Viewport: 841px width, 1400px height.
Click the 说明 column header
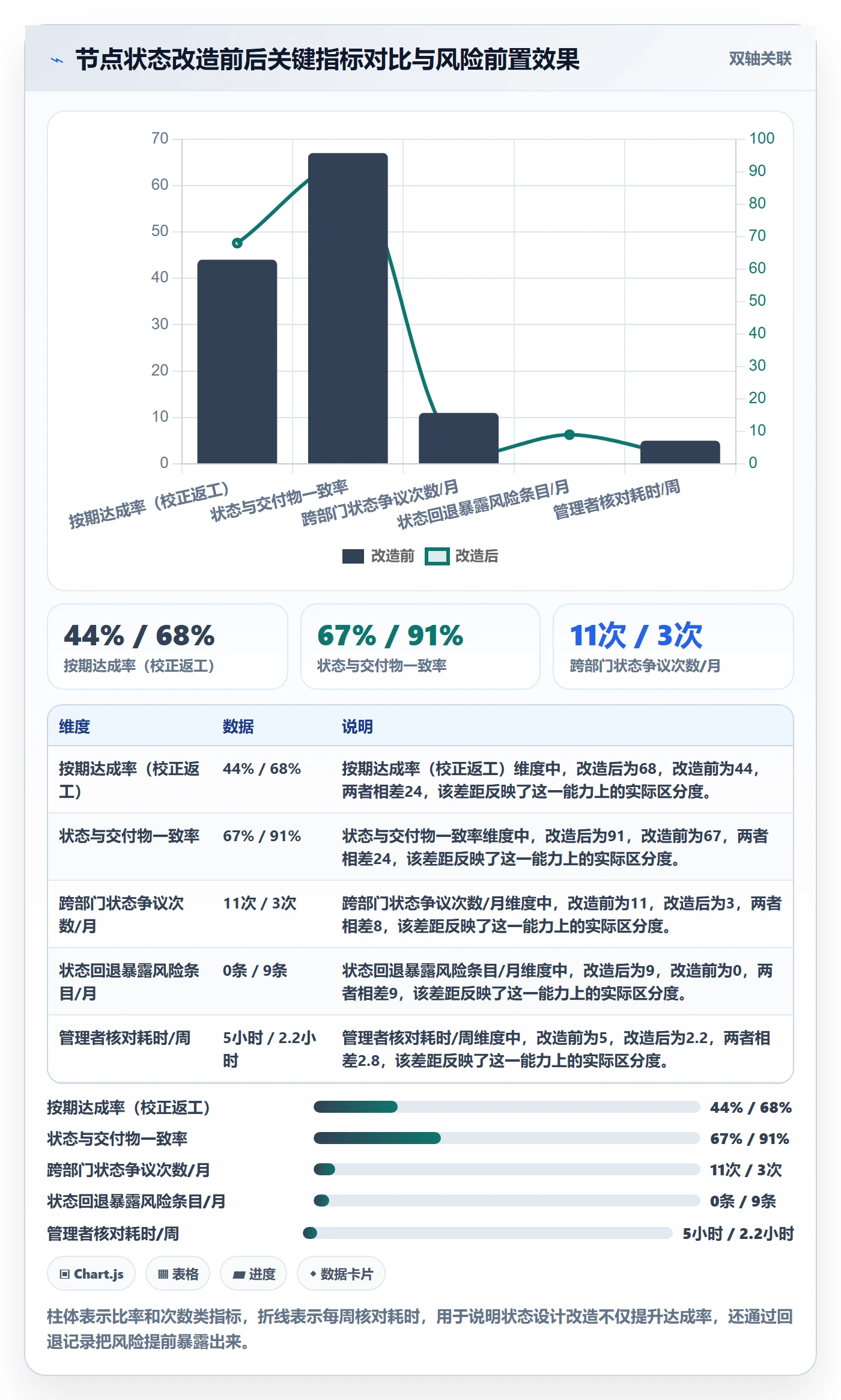tap(357, 726)
